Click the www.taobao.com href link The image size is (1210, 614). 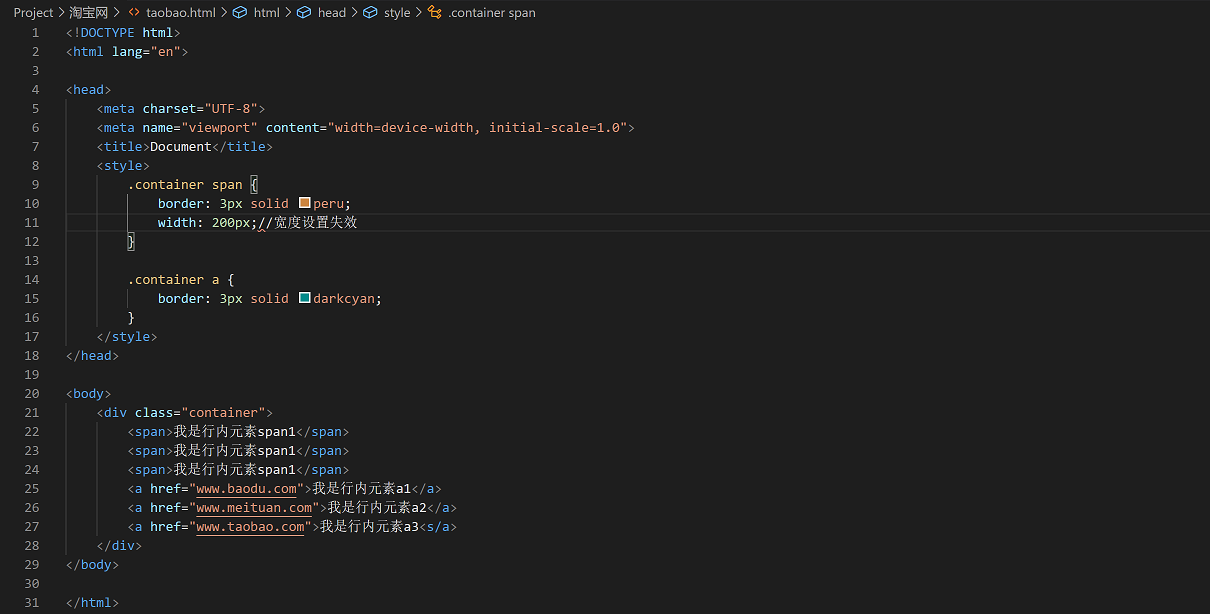point(250,527)
